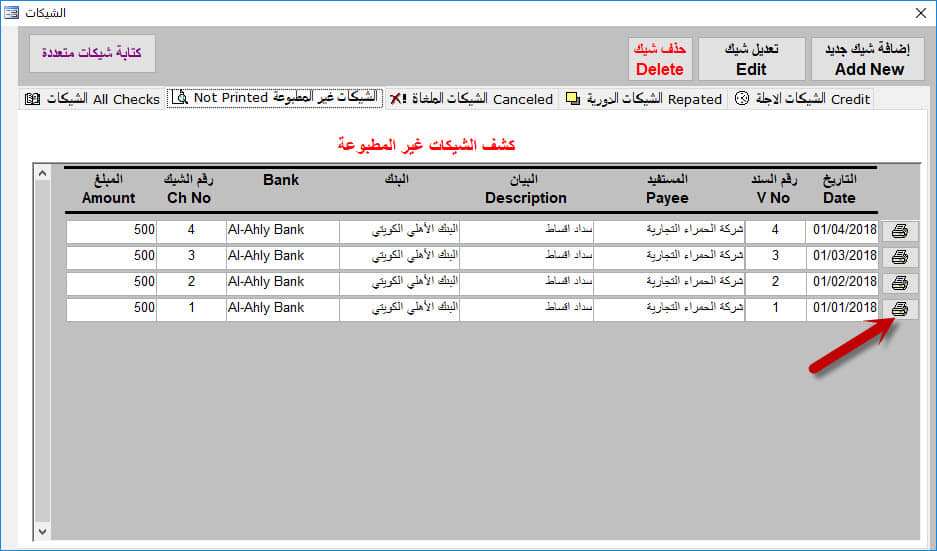This screenshot has width=937, height=551.
Task: Click the red Delete check button
Action: [660, 59]
